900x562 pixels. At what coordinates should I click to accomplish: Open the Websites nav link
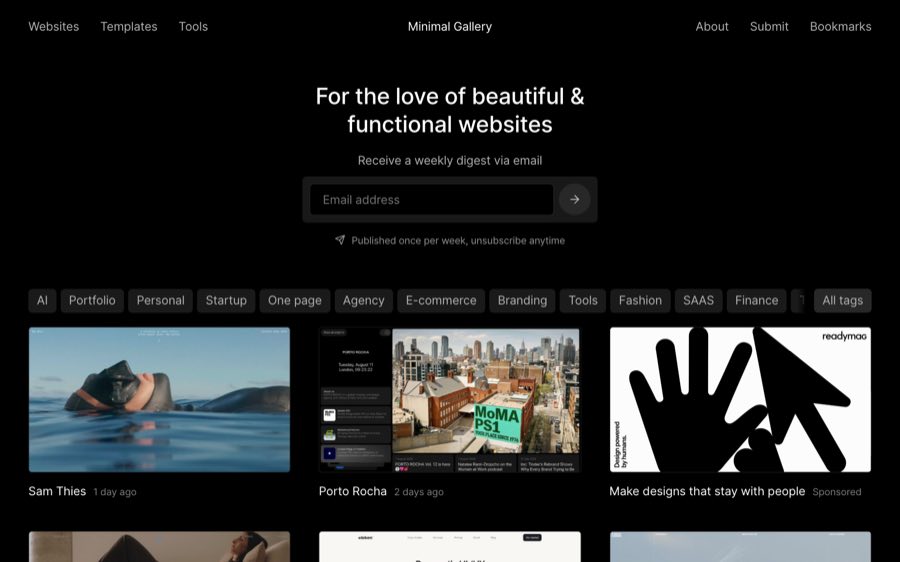[x=54, y=26]
